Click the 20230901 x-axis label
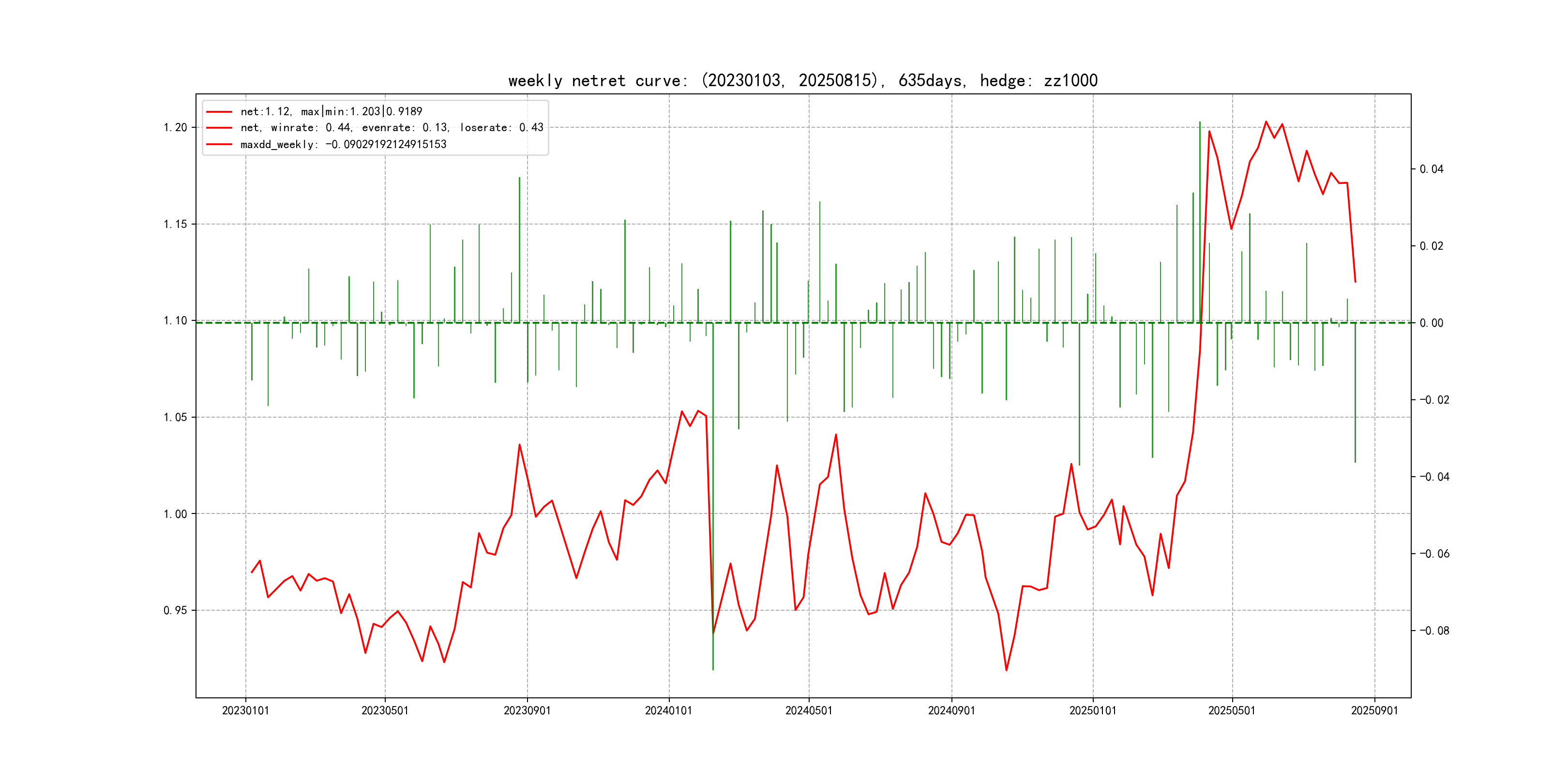1568x784 pixels. [527, 711]
